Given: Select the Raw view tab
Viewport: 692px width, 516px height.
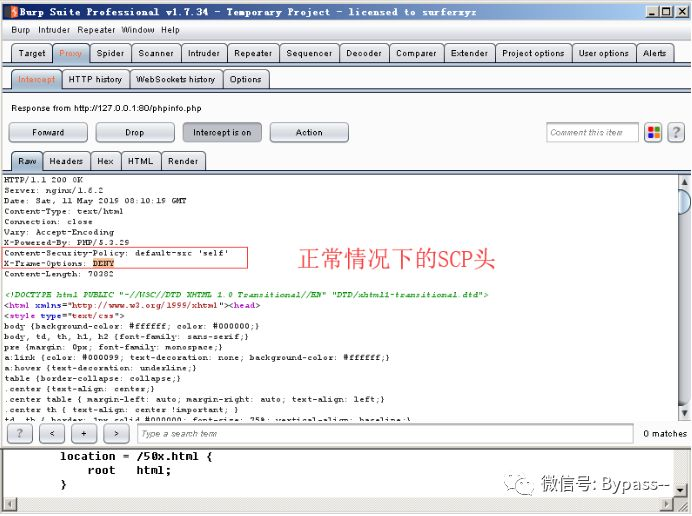Looking at the screenshot, I should click(27, 161).
